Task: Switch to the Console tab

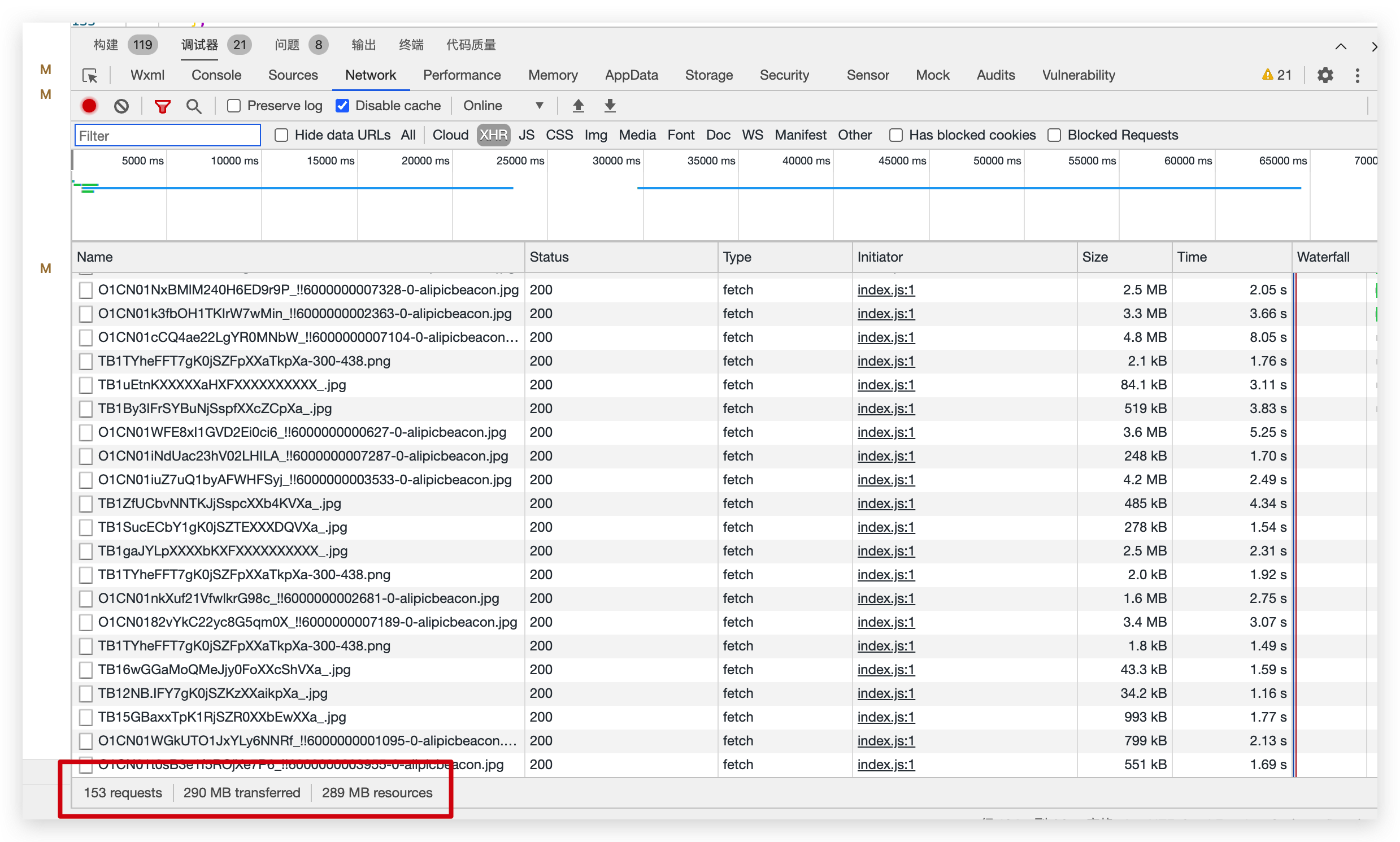Action: (216, 76)
